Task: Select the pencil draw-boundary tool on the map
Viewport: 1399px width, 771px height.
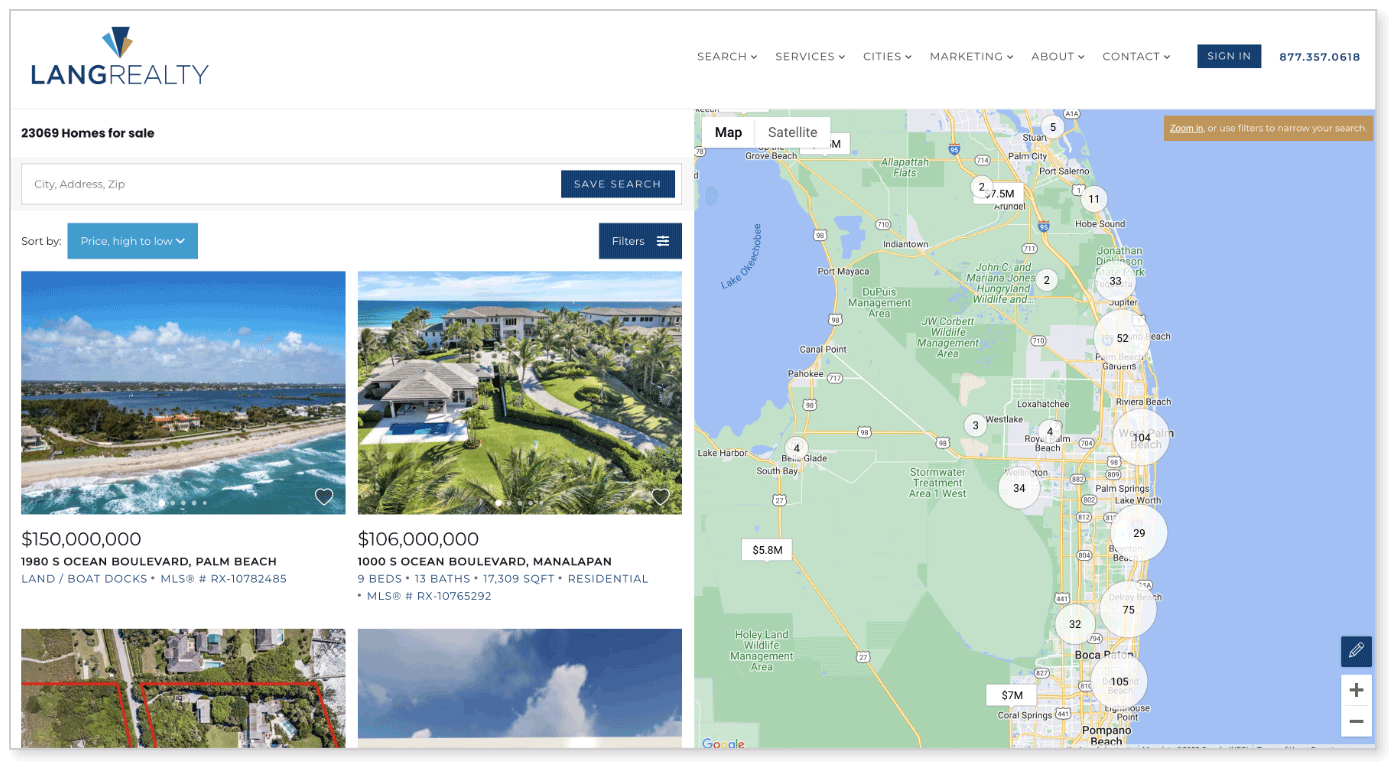Action: 1356,651
